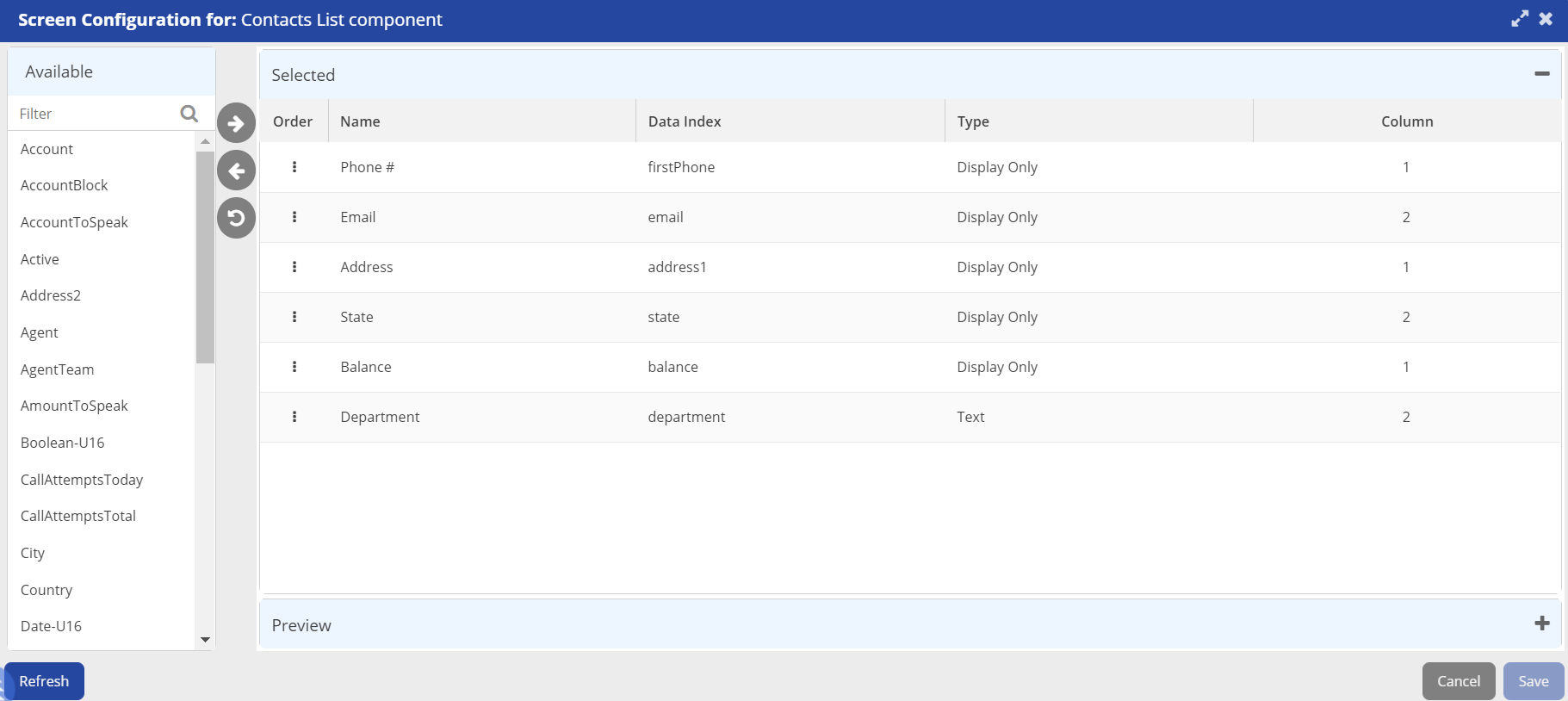Screen dimensions: 1568x701
Task: Click the move-right arrow icon
Action: [x=236, y=123]
